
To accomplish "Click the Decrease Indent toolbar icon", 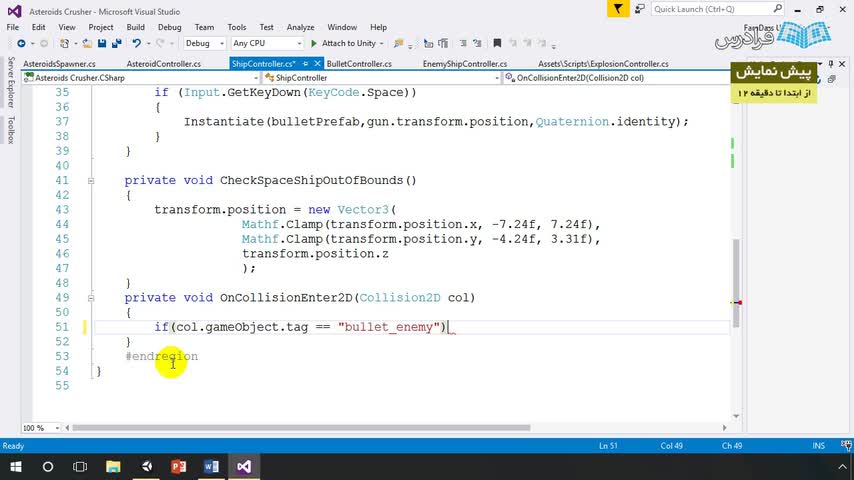I will [428, 43].
